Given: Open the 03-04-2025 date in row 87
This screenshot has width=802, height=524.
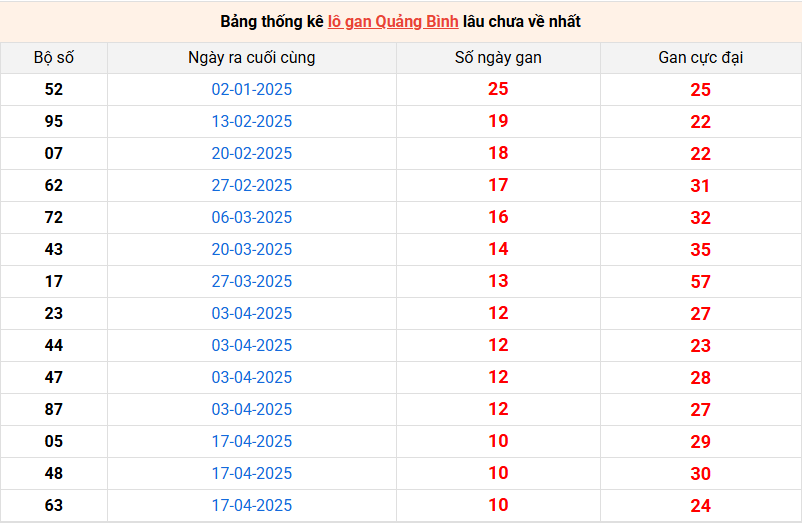Looking at the screenshot, I should pos(252,410).
